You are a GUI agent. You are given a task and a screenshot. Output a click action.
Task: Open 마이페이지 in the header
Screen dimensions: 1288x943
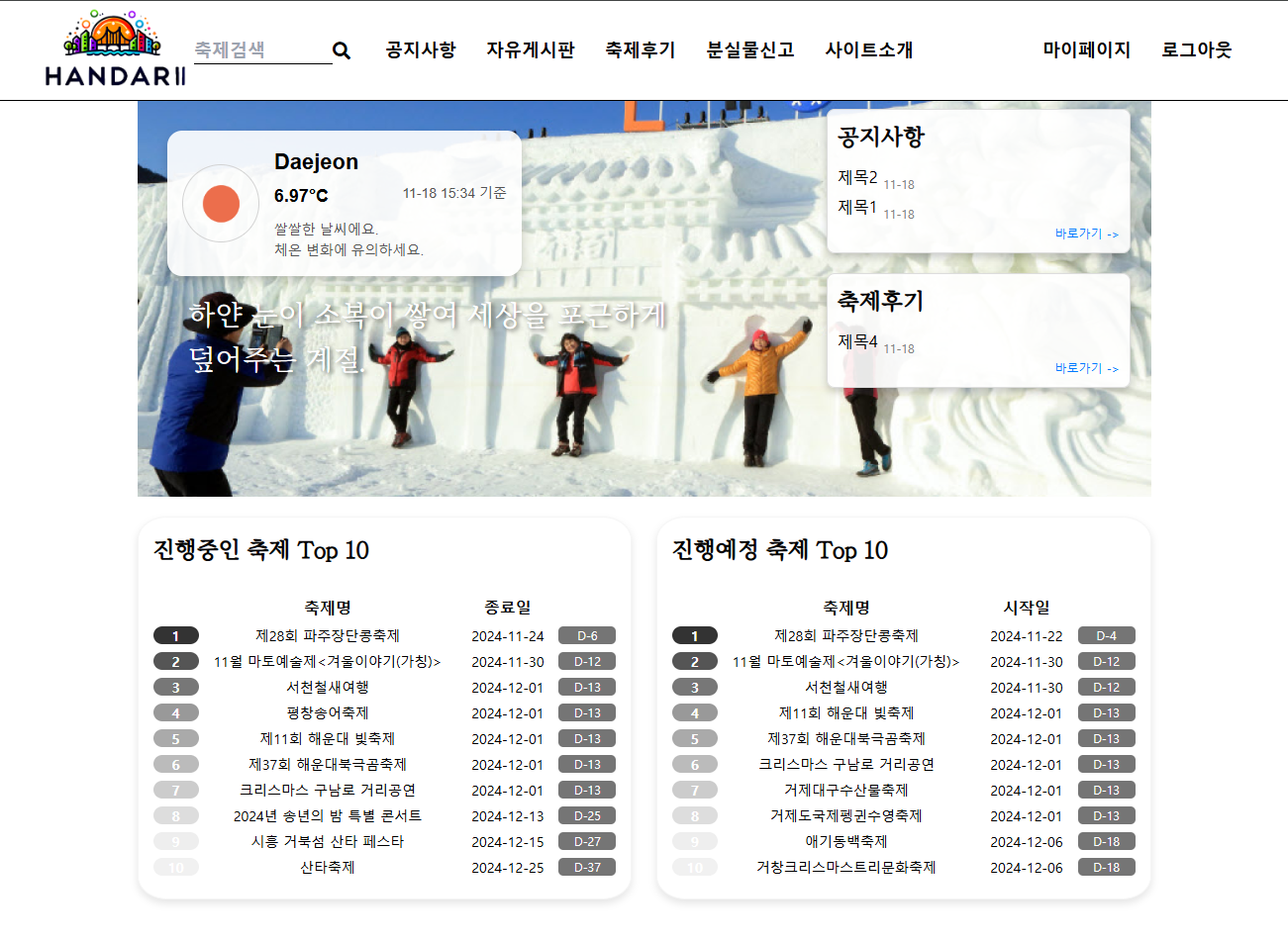coord(1087,49)
